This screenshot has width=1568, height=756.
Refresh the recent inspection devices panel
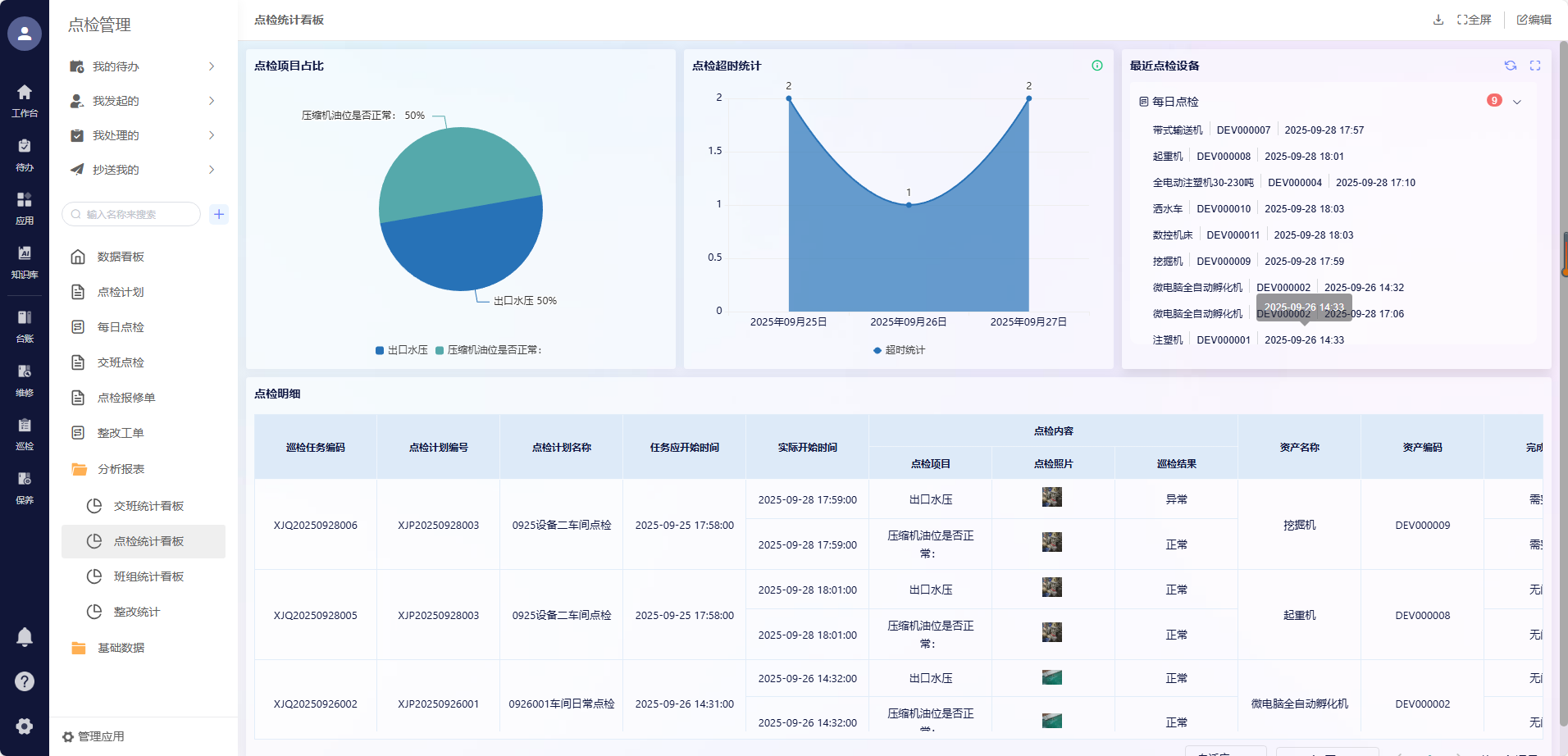(x=1510, y=66)
